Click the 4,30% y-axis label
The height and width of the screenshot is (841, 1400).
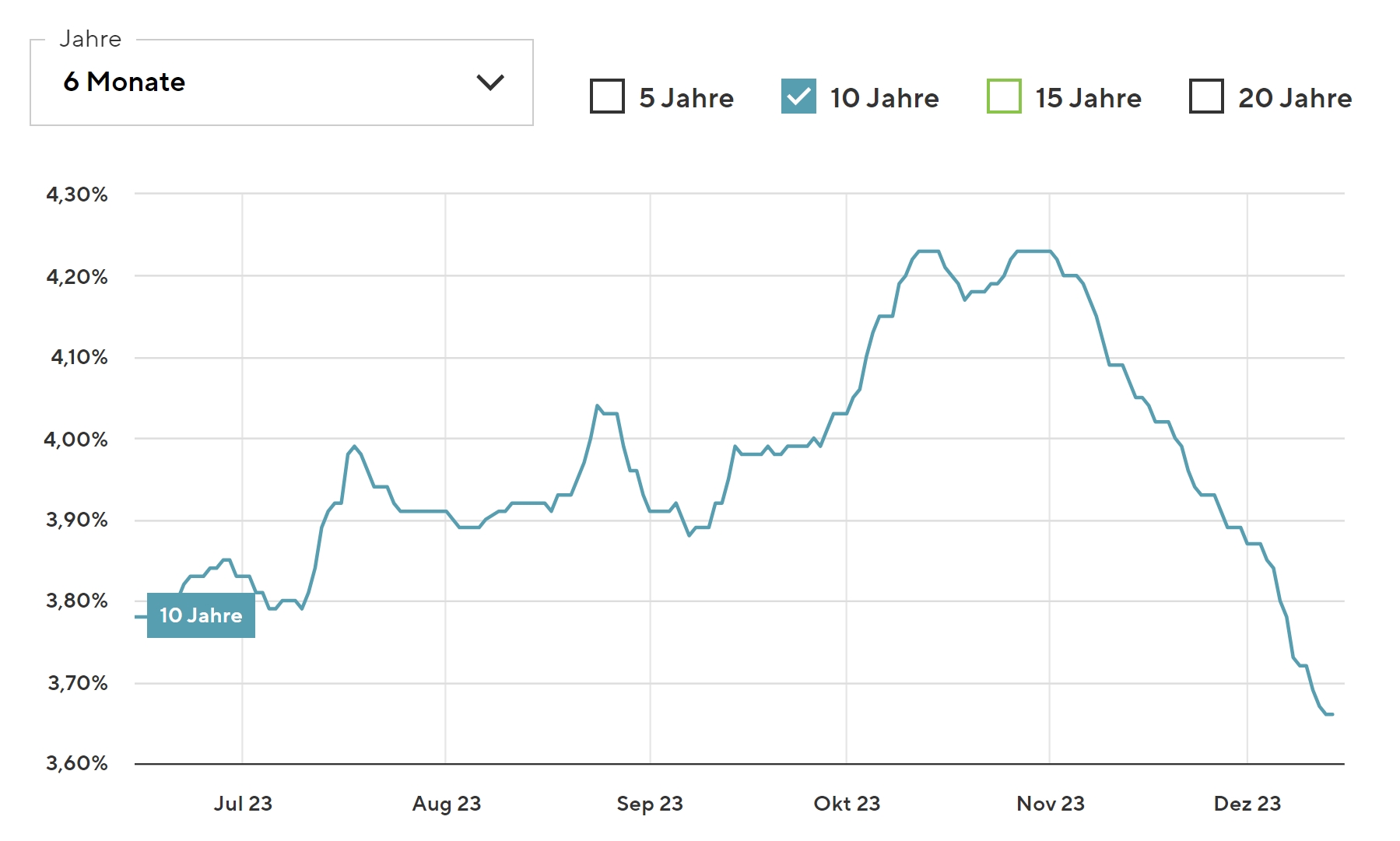tap(77, 194)
